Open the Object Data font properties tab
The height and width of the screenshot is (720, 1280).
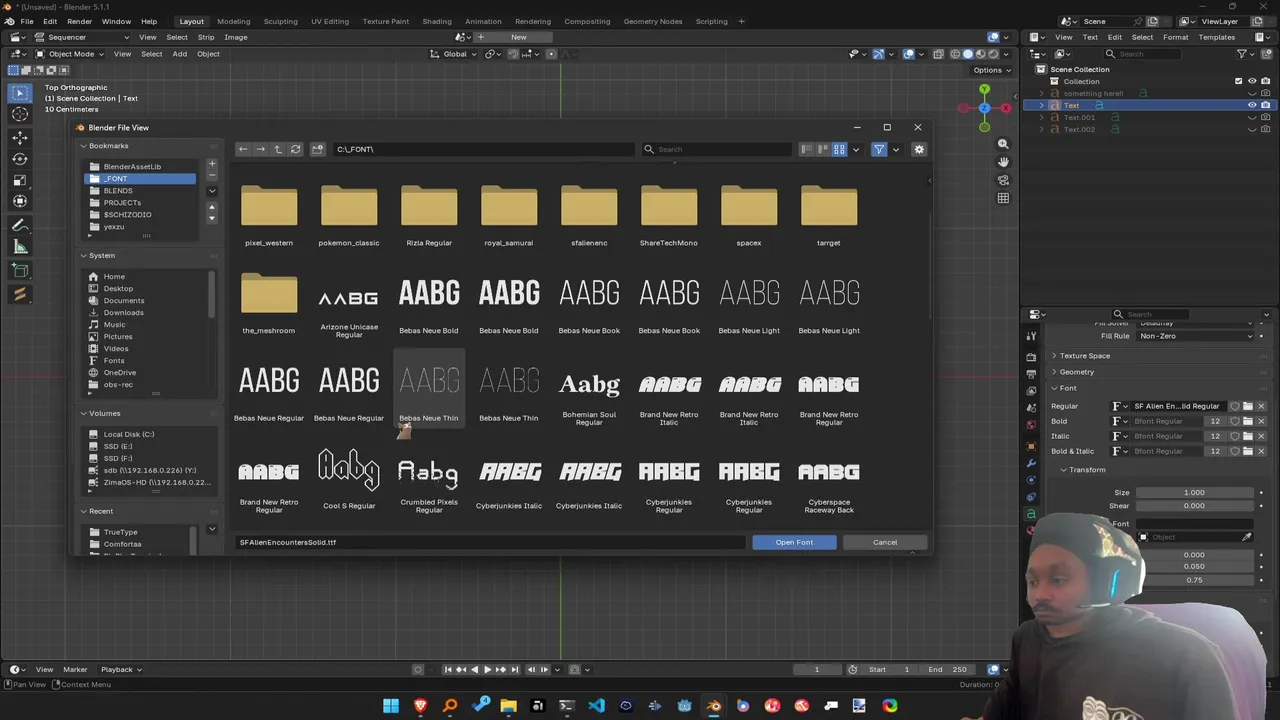tap(1031, 513)
